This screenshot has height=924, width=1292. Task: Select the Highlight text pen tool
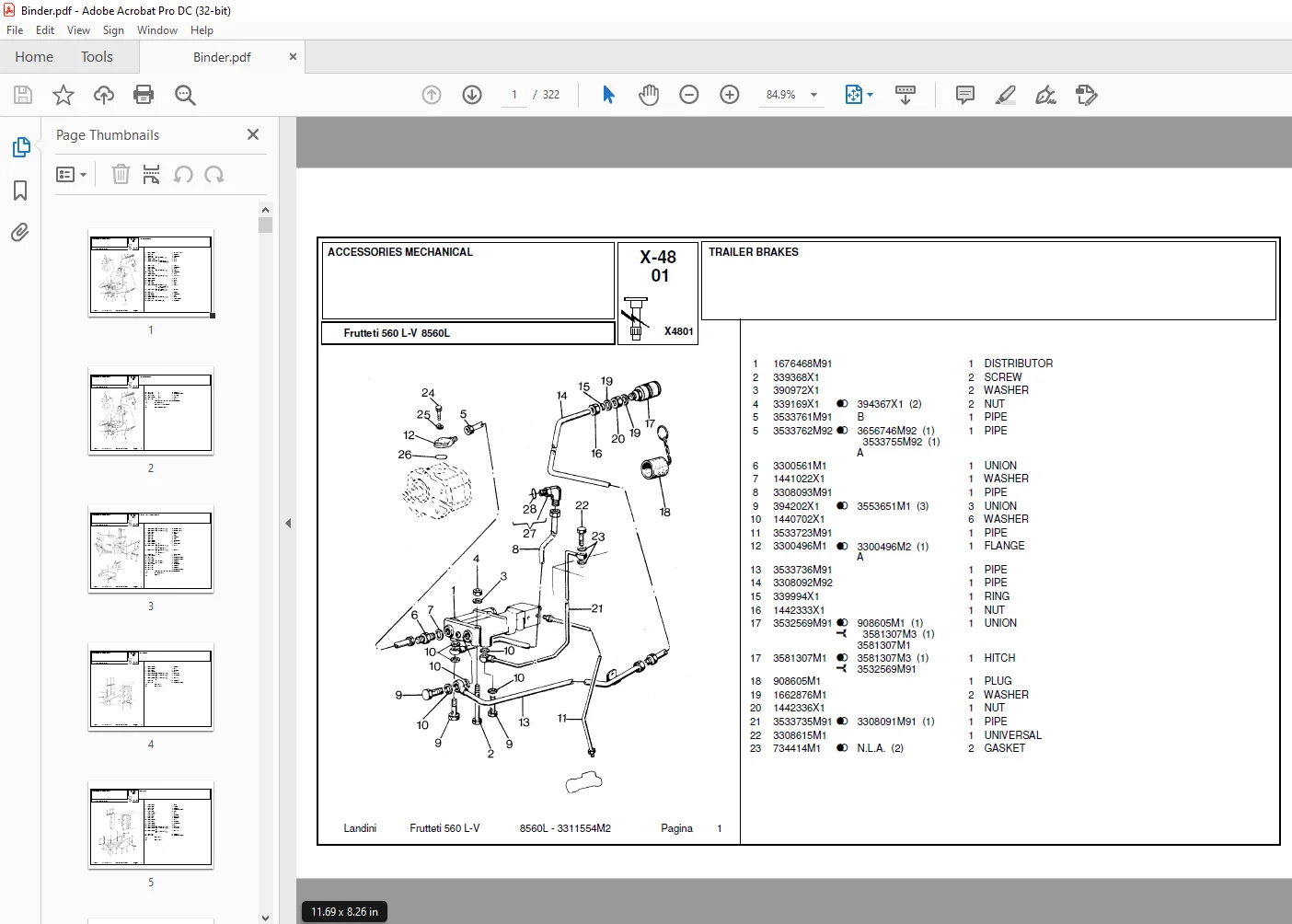tap(1006, 95)
